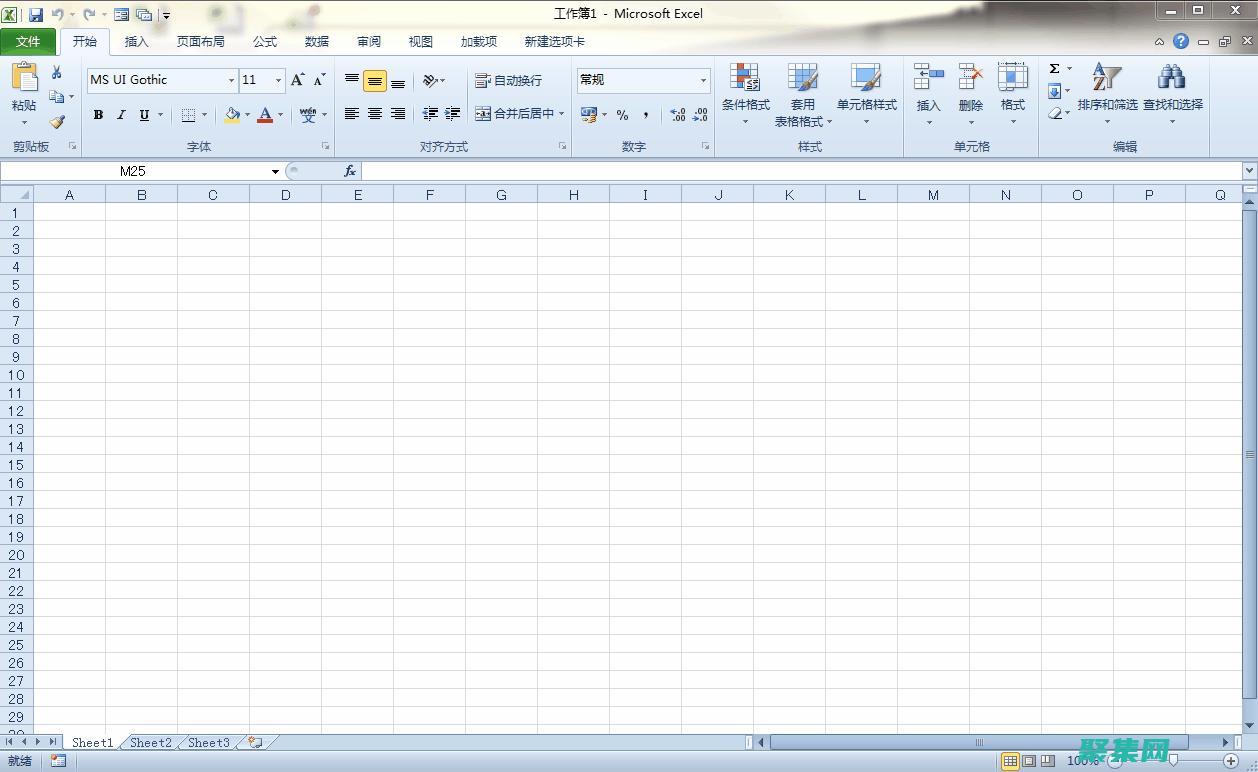Open the Conditional Formatting icon
The width and height of the screenshot is (1258, 772).
tap(745, 78)
